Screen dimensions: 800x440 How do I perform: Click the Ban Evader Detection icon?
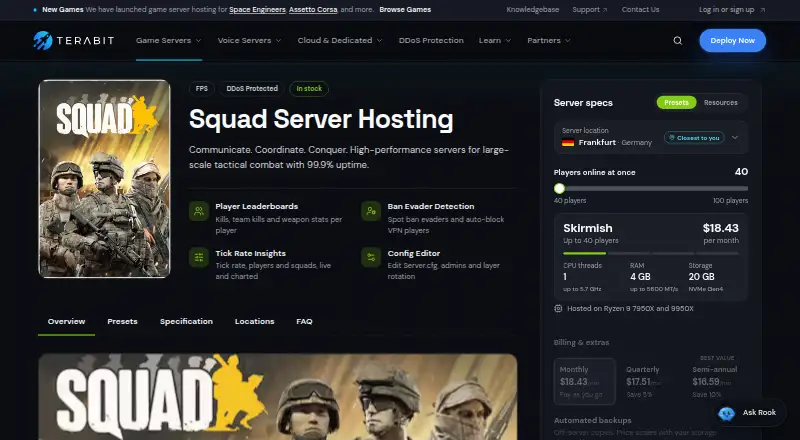pyautogui.click(x=371, y=211)
